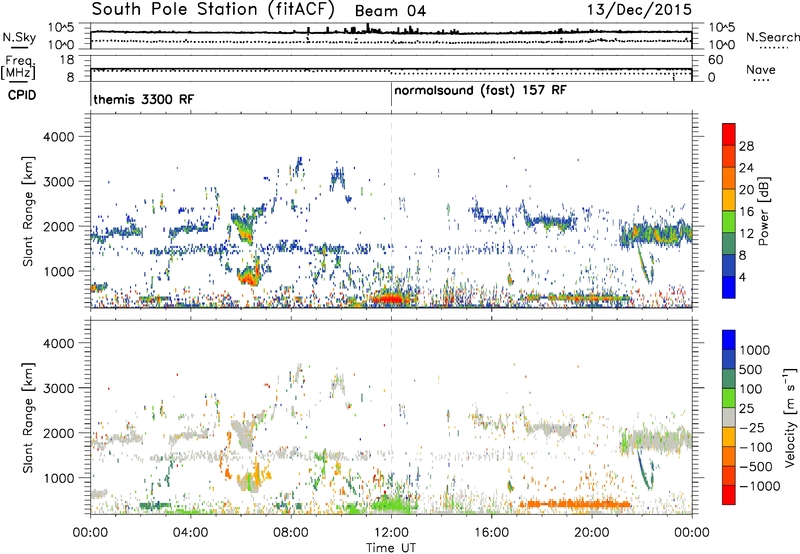Select the 04:00 time axis label
800x554 pixels.
pyautogui.click(x=190, y=532)
